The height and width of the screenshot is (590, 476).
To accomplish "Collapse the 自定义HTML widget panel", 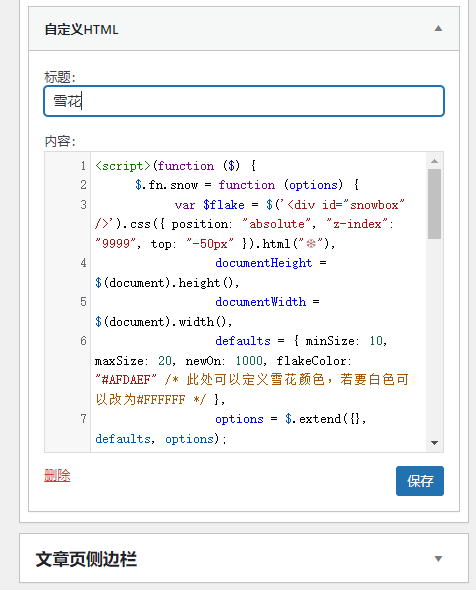I will click(438, 29).
